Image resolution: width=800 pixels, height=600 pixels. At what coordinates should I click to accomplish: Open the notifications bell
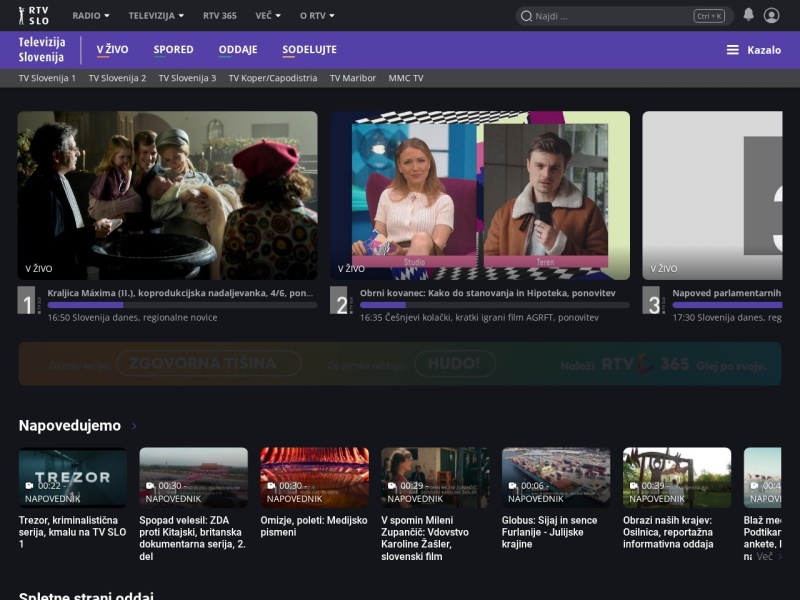pyautogui.click(x=748, y=15)
